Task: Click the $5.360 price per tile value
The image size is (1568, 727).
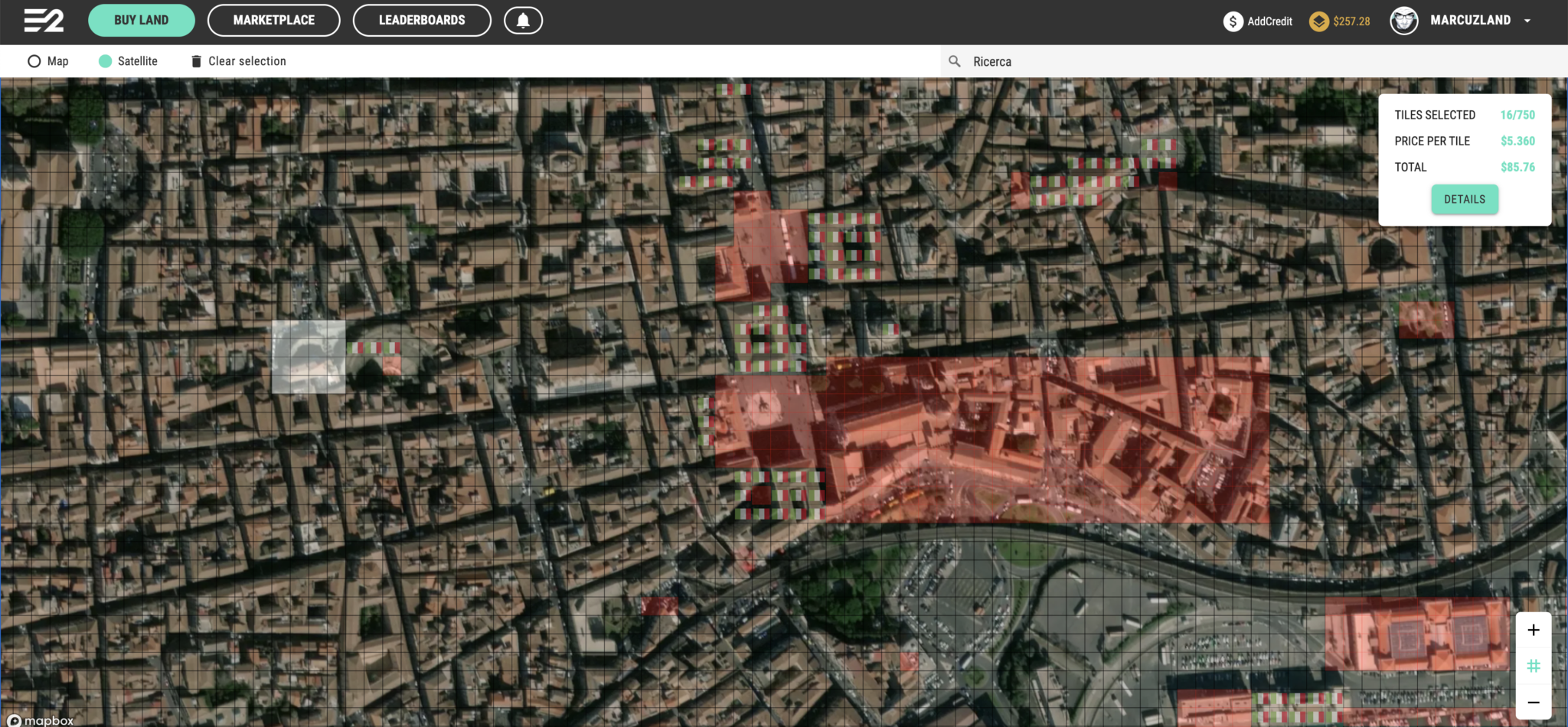Action: (1517, 141)
